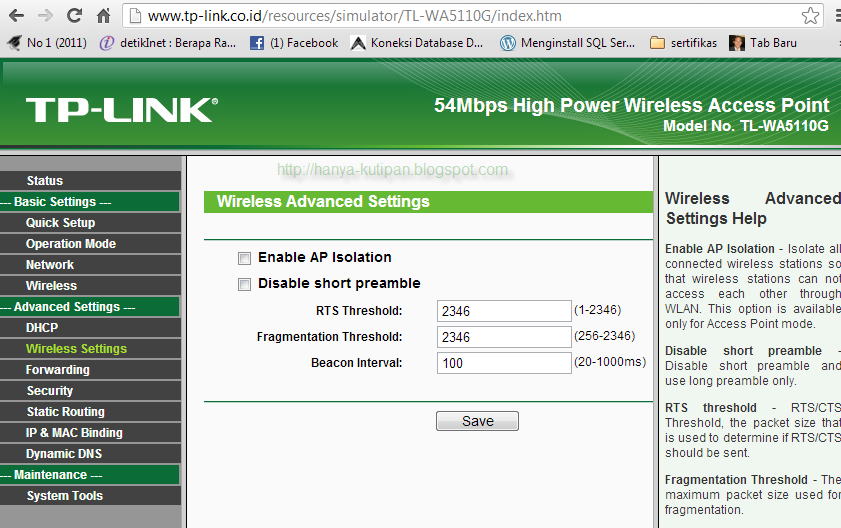Select Wireless Settings under Advanced Settings
The height and width of the screenshot is (528, 841).
coord(90,349)
